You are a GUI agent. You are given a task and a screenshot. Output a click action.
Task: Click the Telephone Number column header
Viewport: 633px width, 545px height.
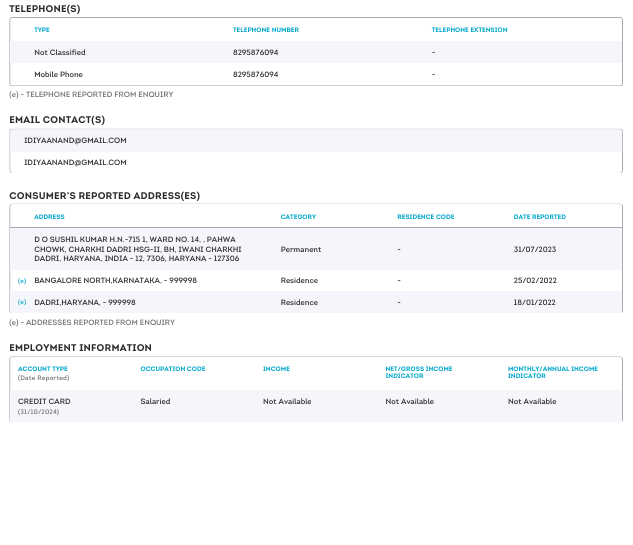coord(265,30)
